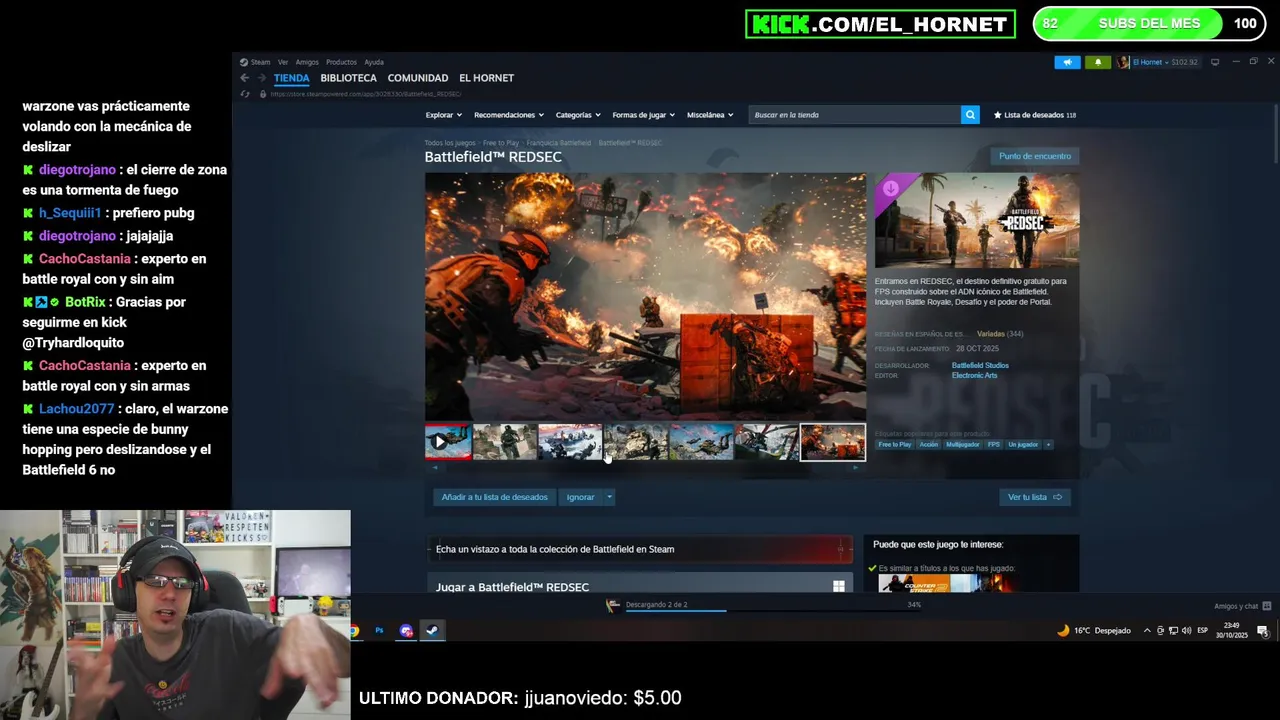The width and height of the screenshot is (1280, 720).
Task: Select the last highlighted fire screenshot thumbnail
Action: click(833, 442)
